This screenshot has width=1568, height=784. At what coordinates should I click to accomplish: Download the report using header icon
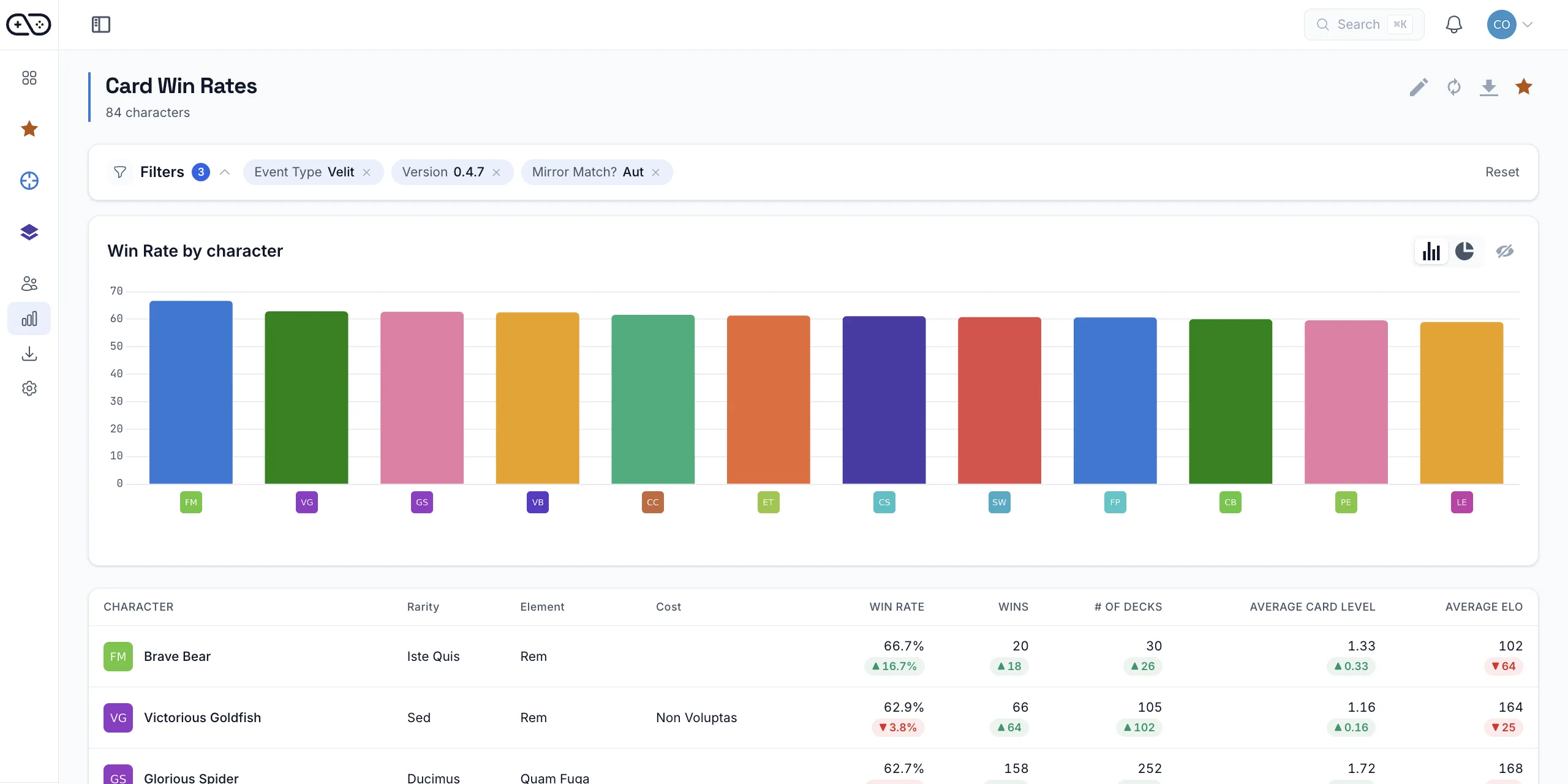tap(1489, 87)
